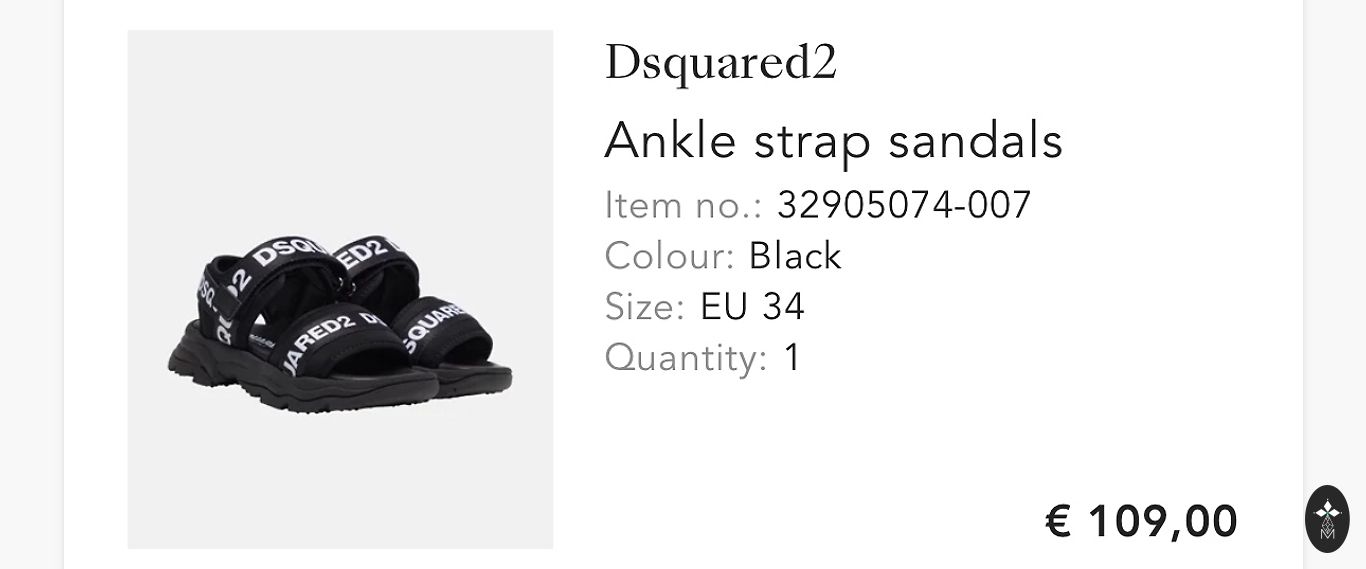Click the Colour label text
The width and height of the screenshot is (1366, 569).
668,256
